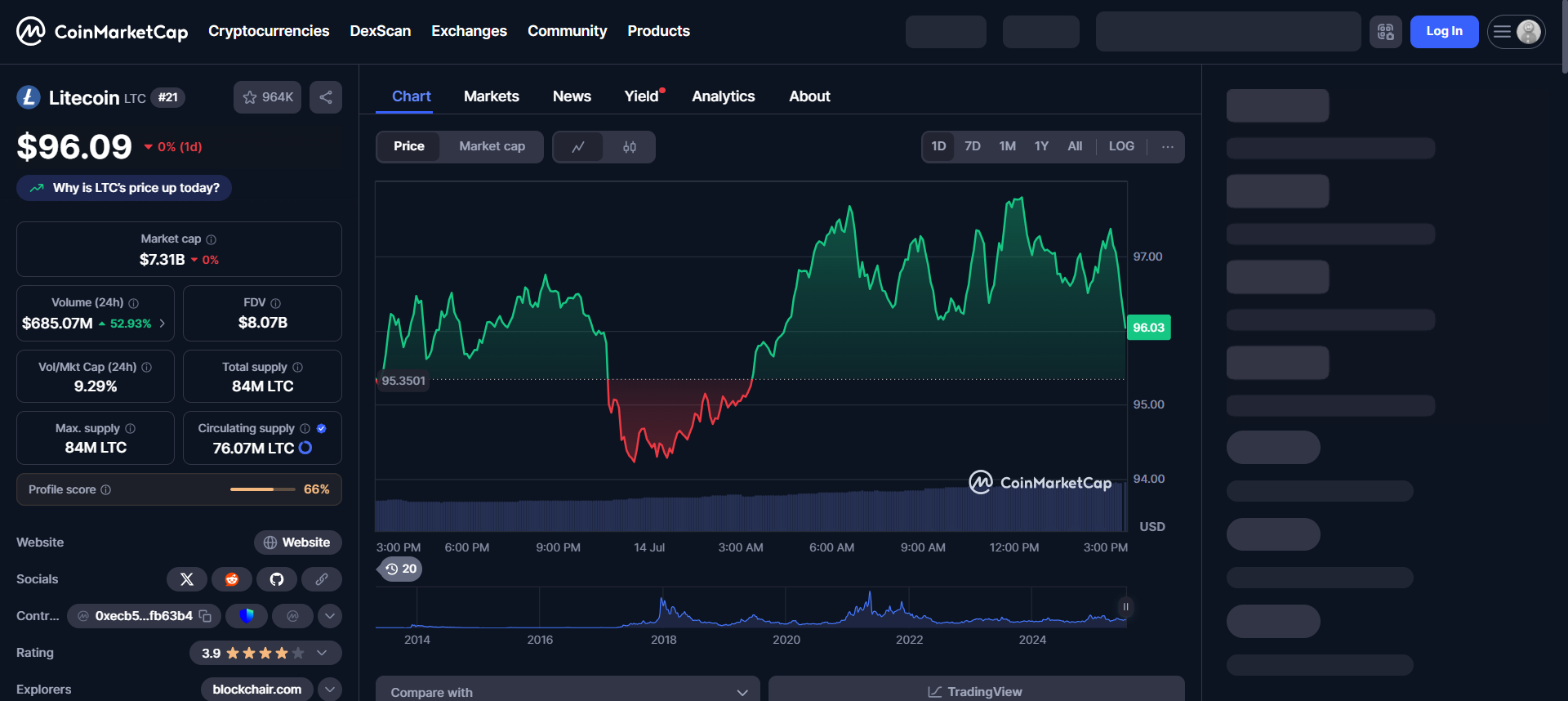Open Exchanges menu in header

point(469,31)
